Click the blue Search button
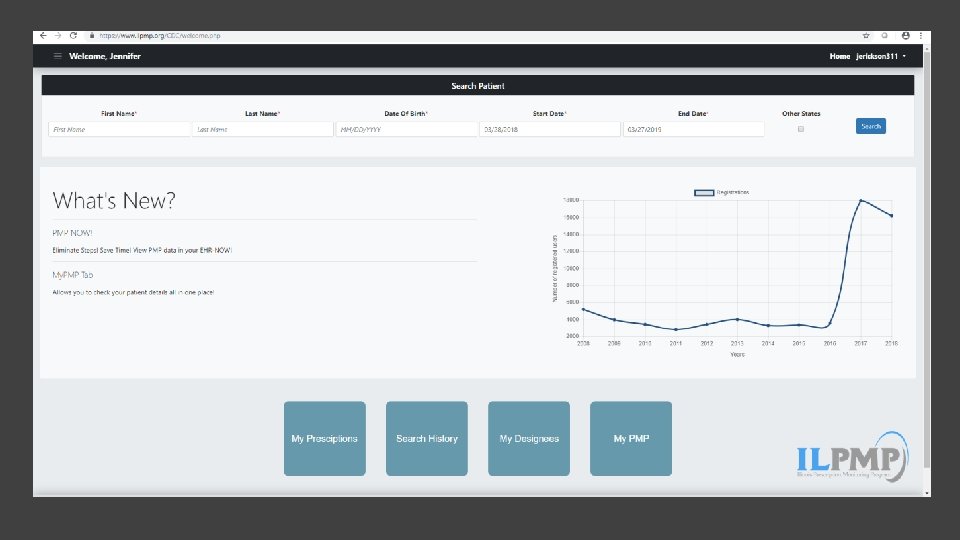 point(871,126)
